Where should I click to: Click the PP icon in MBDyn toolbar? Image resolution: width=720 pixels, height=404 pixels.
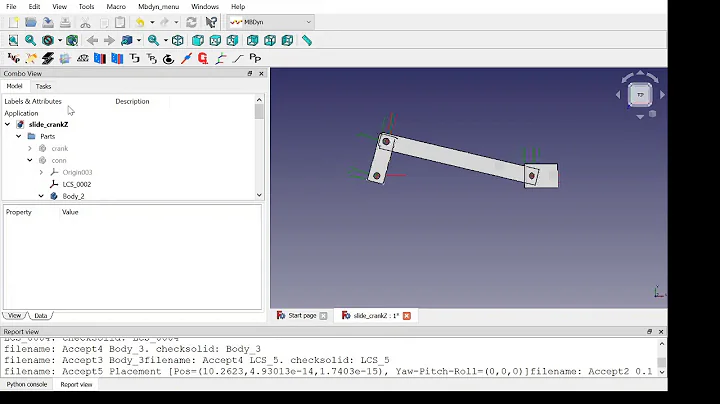tap(255, 58)
